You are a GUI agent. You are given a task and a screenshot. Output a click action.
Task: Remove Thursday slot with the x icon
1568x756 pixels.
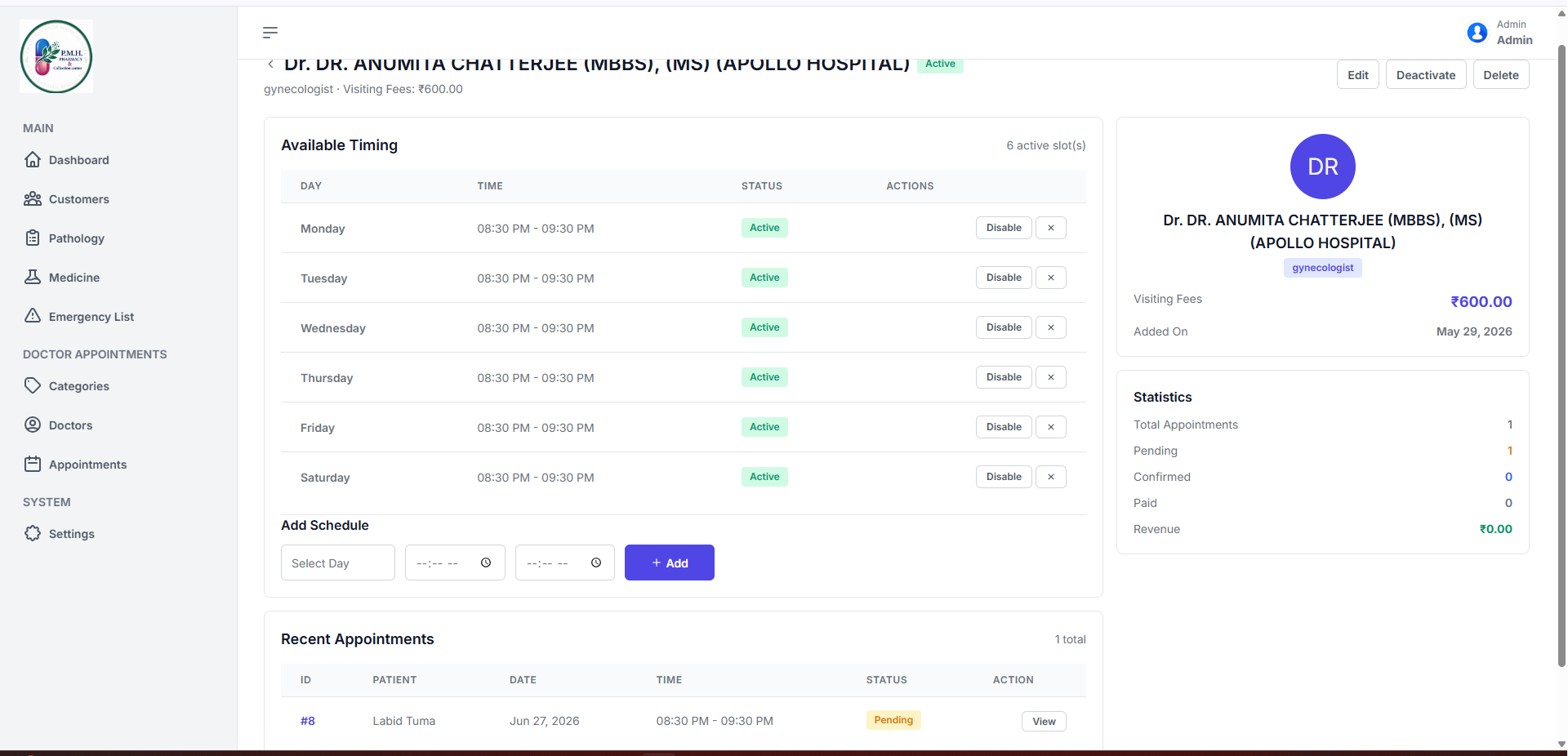(1051, 377)
